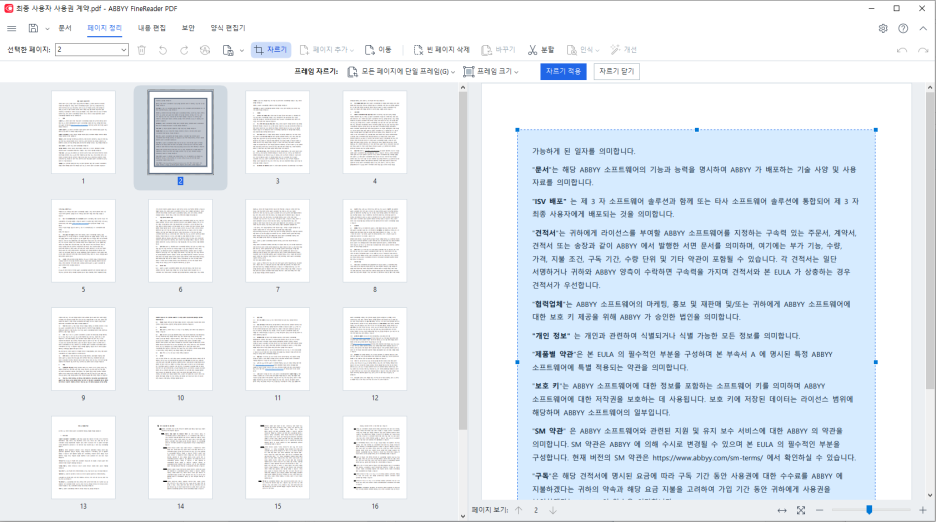
Task: Click the page number field in viewer
Action: 536,510
